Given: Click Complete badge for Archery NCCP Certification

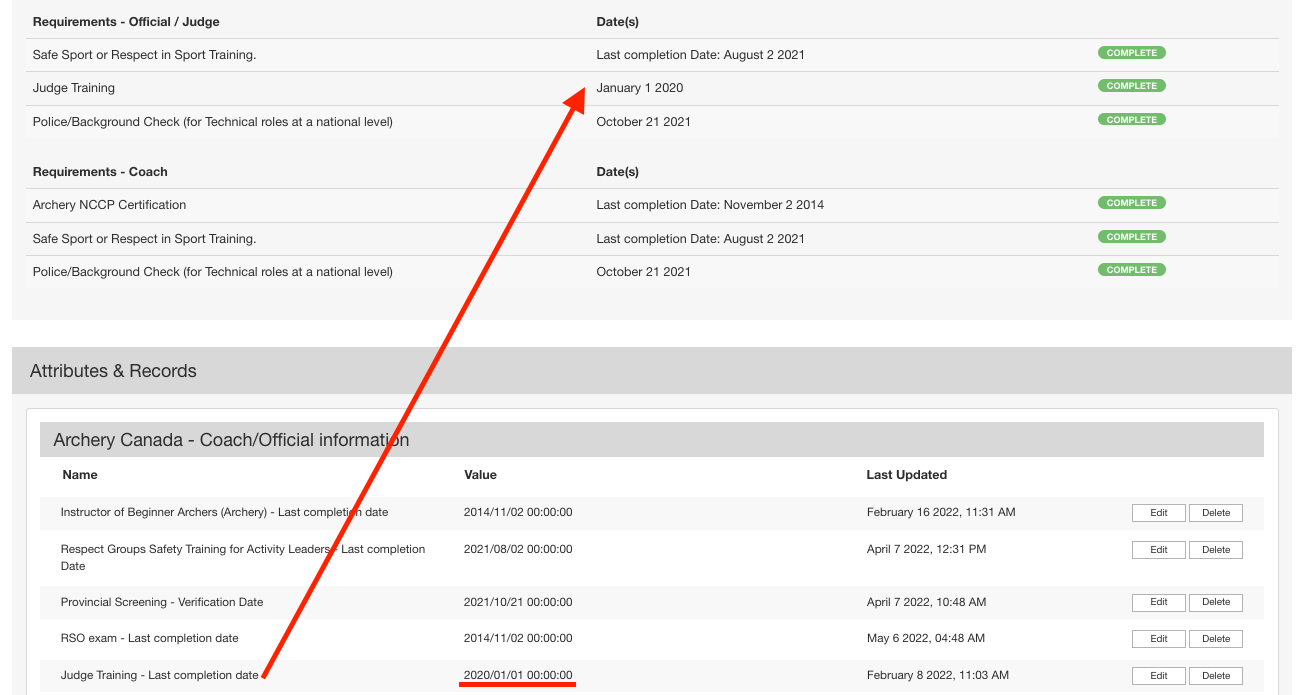Looking at the screenshot, I should coord(1131,203).
